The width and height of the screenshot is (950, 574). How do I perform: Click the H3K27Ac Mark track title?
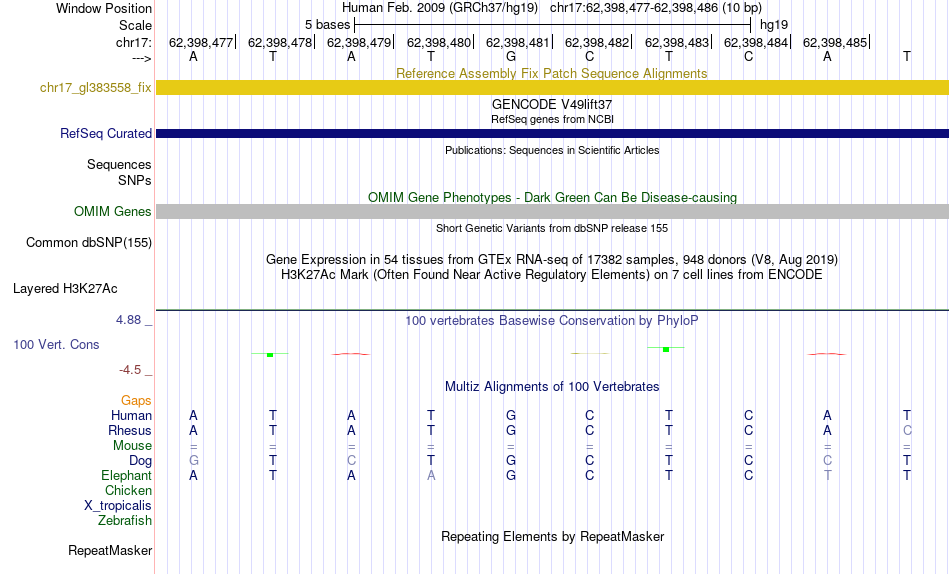point(552,275)
